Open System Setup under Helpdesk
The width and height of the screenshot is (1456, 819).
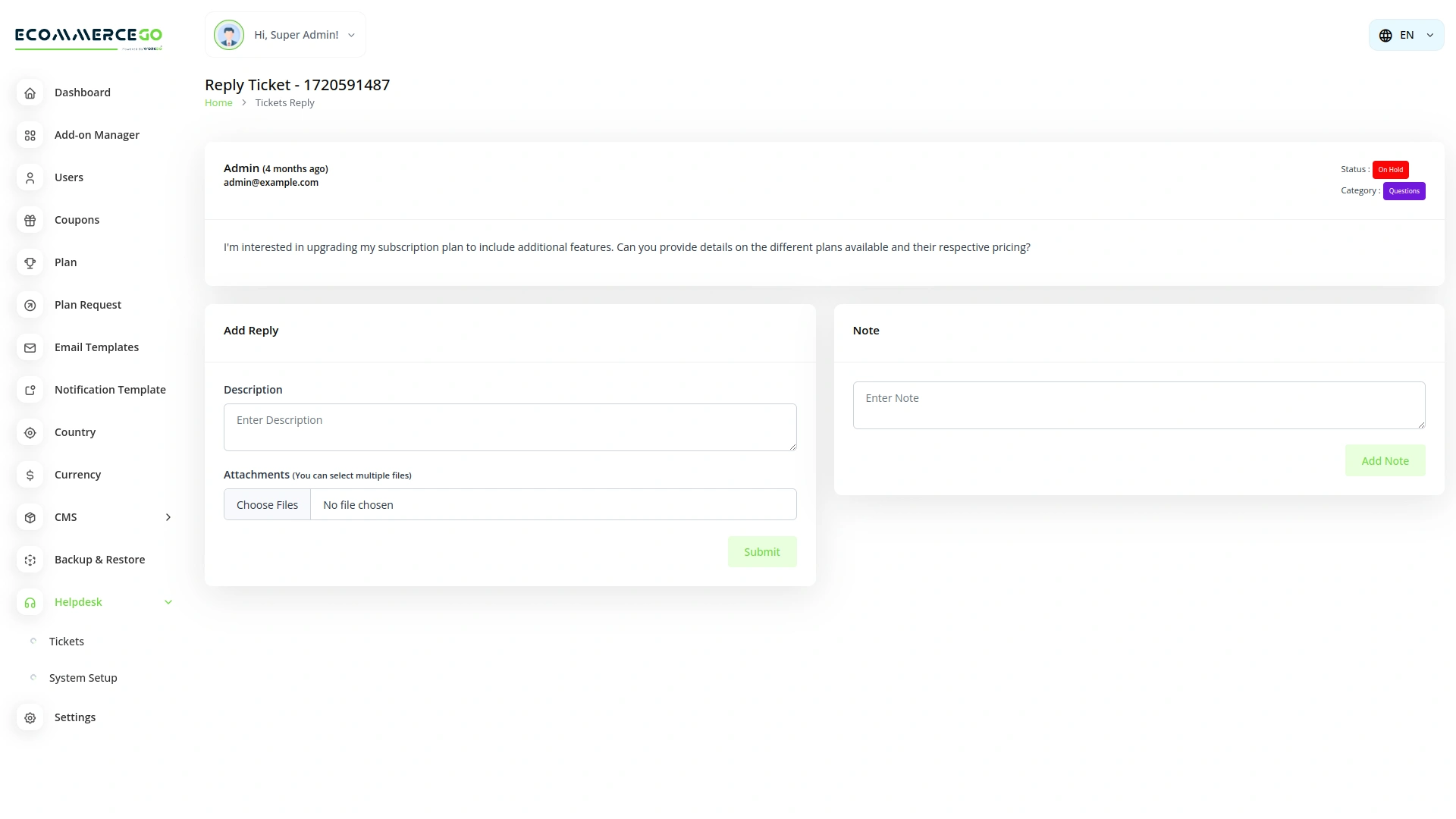[83, 677]
